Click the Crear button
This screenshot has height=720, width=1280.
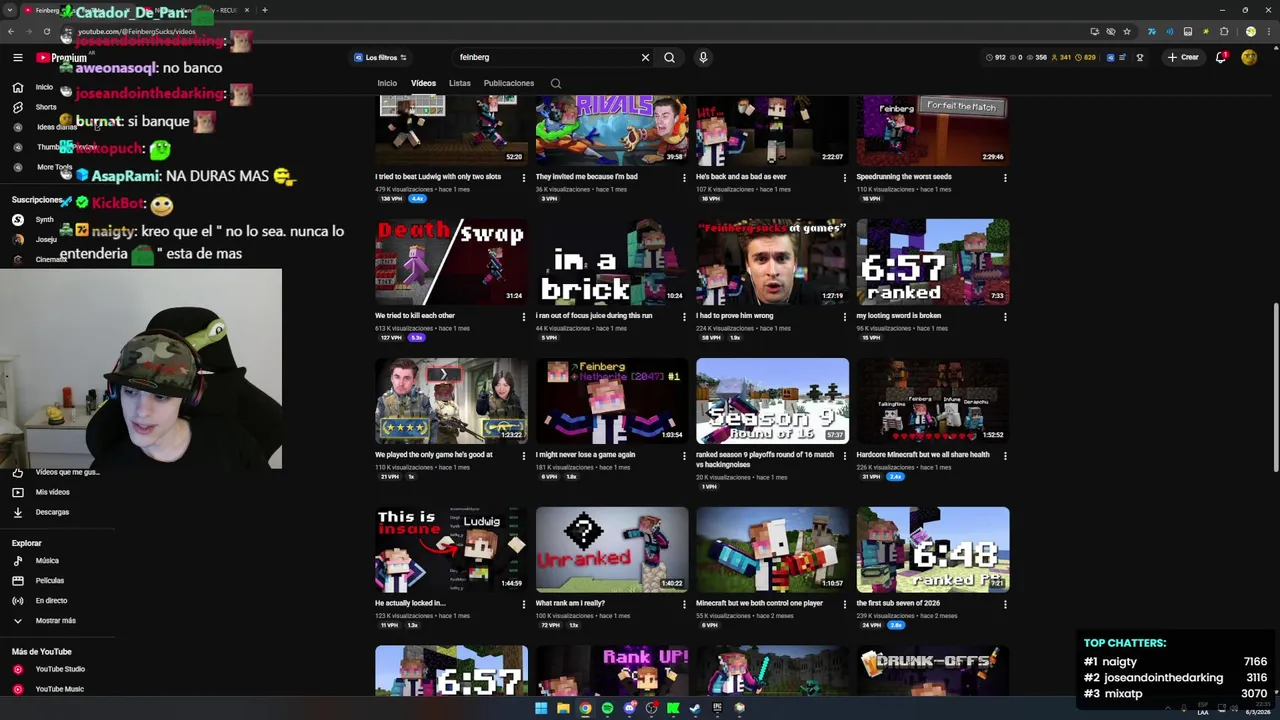click(1183, 58)
